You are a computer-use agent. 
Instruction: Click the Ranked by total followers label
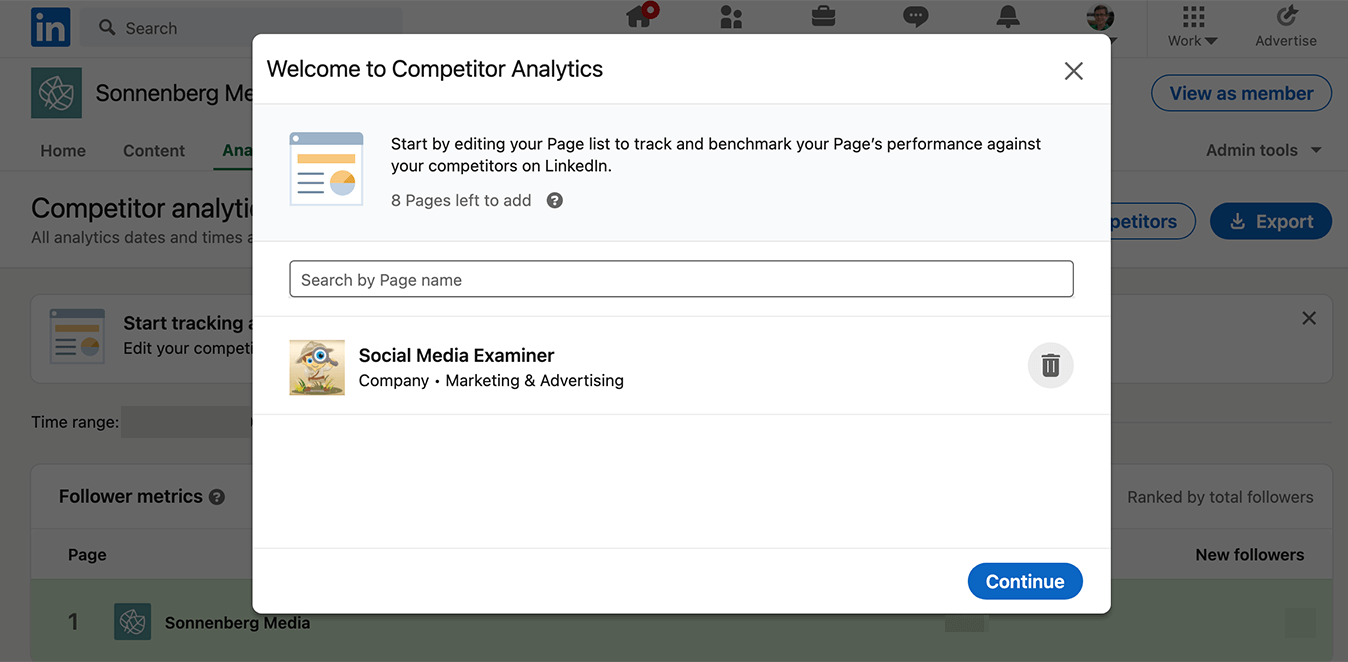pyautogui.click(x=1220, y=497)
